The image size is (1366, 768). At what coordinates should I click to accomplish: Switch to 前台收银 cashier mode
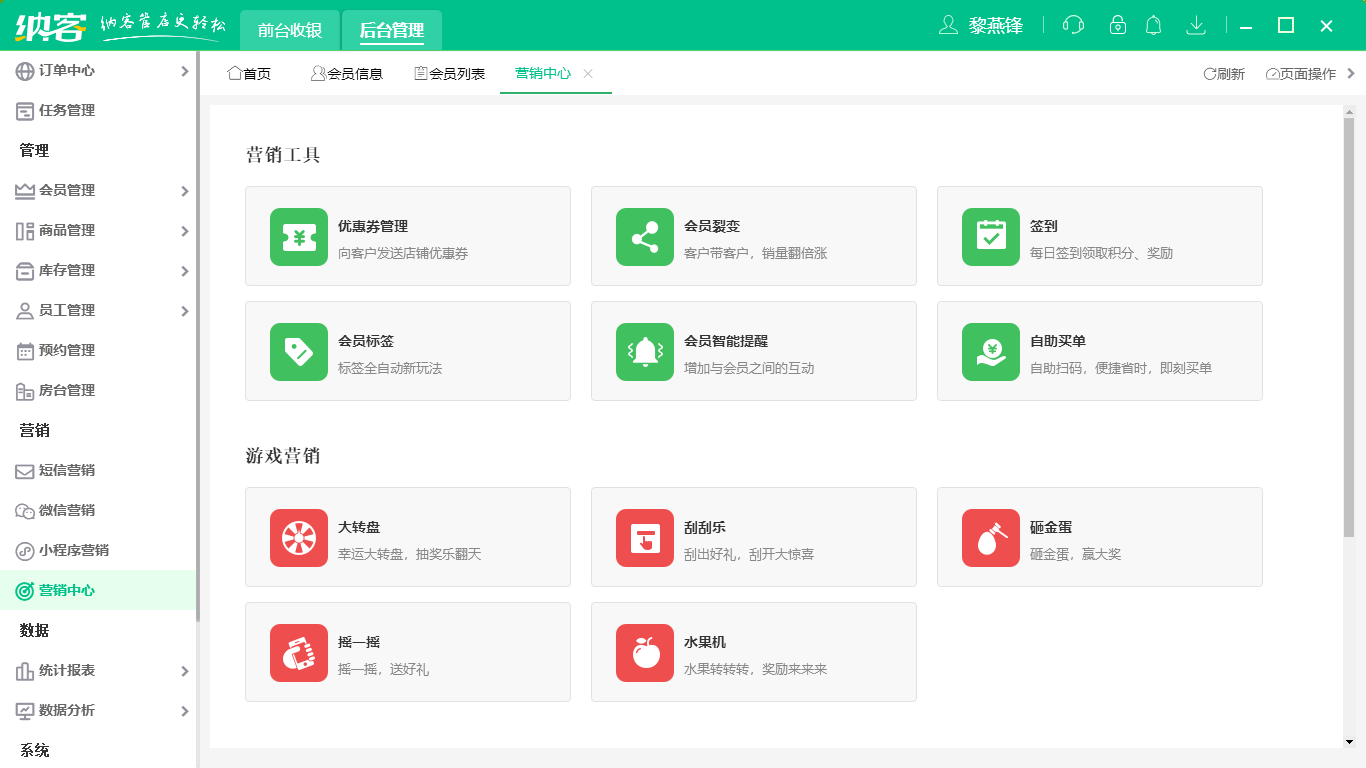coord(287,30)
